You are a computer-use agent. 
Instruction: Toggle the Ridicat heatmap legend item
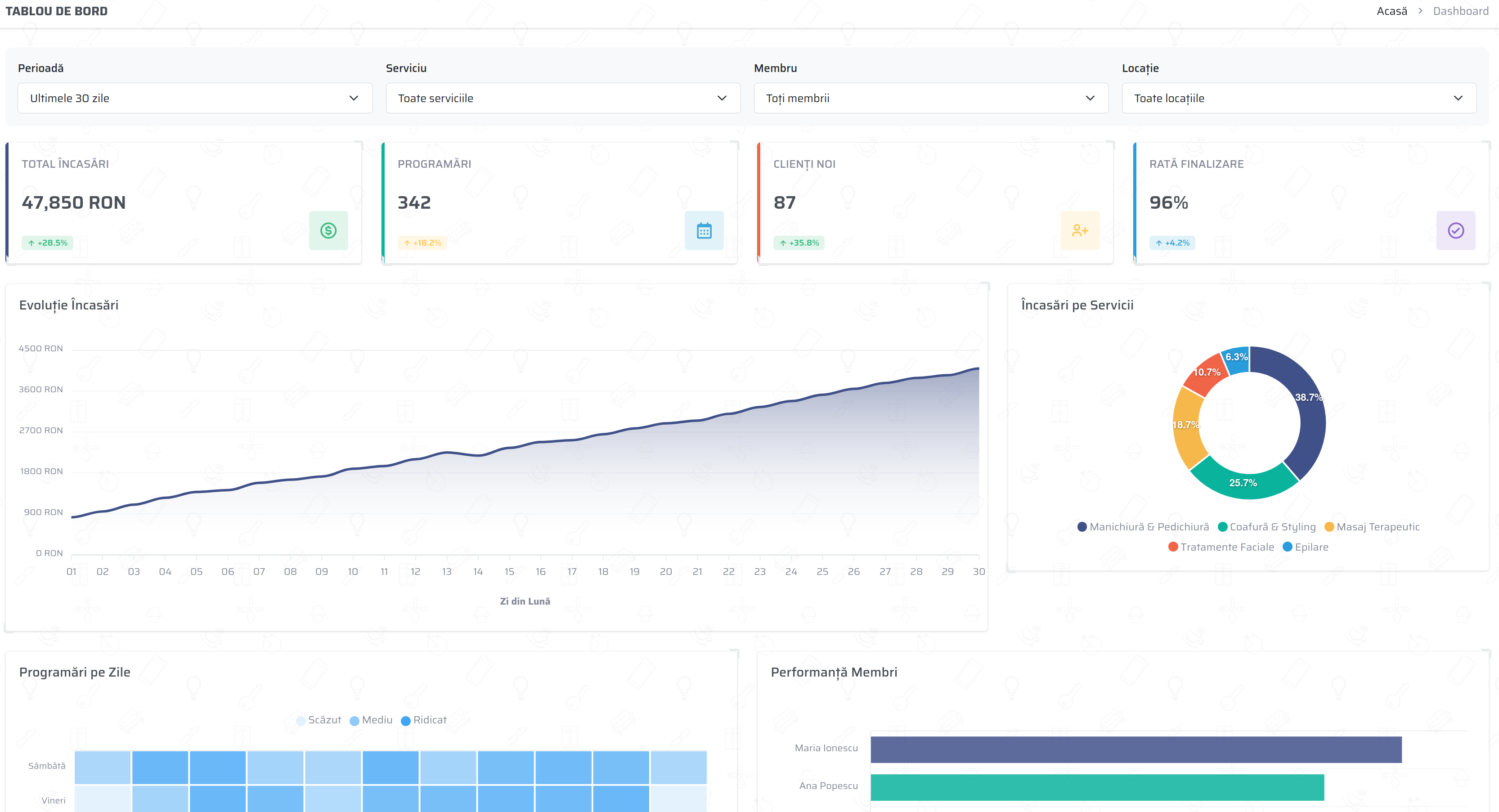pos(424,720)
